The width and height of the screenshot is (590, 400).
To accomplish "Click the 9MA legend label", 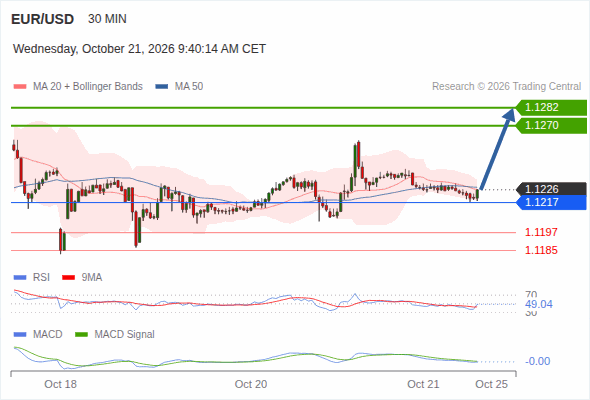I will pyautogui.click(x=92, y=278).
